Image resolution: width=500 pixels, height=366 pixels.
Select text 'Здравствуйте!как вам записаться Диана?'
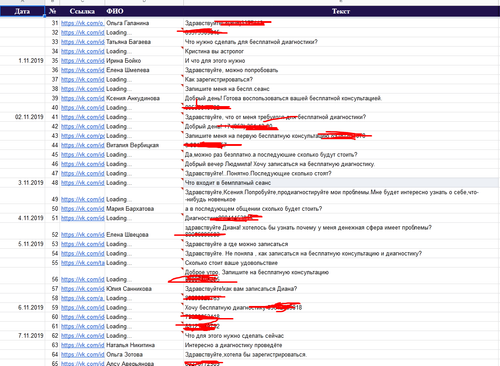click(x=241, y=289)
